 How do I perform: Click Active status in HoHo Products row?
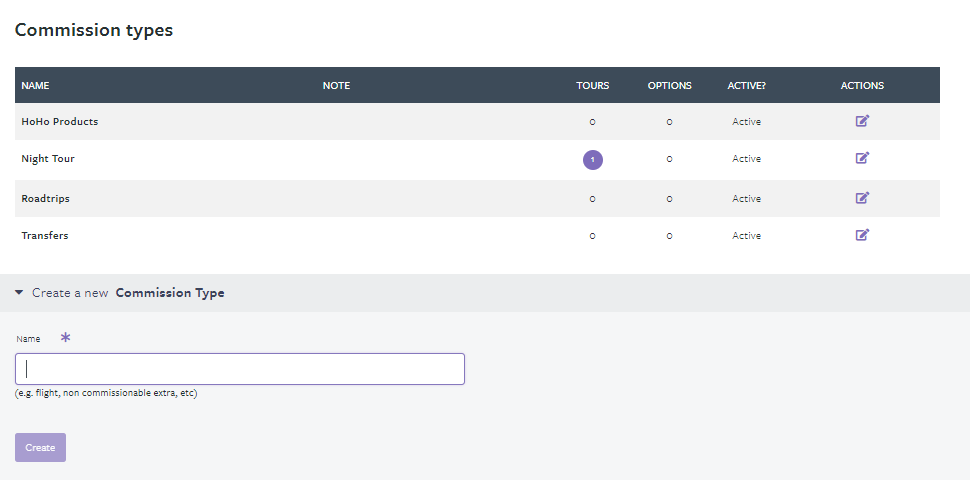746,122
